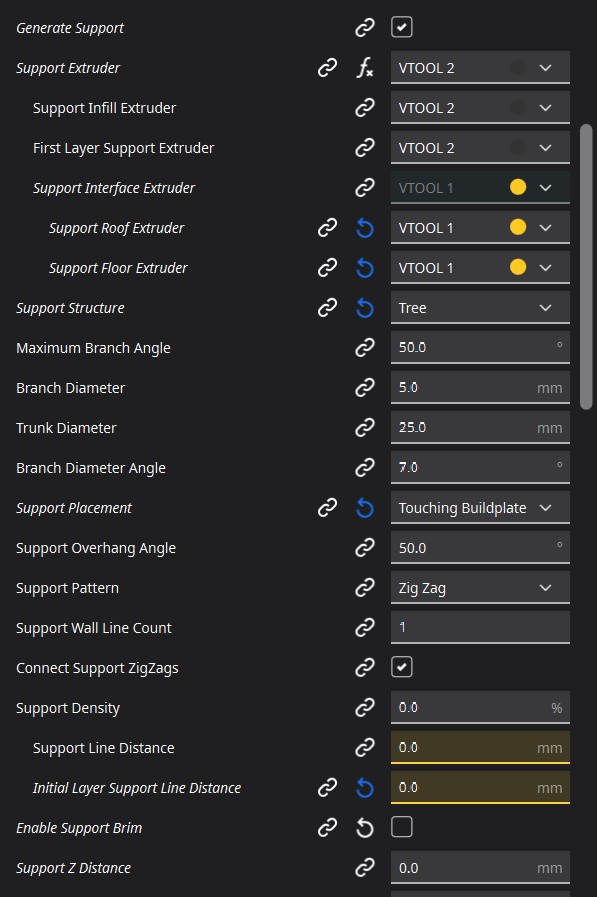
Task: Click link icon for Support Z Distance
Action: 364,868
